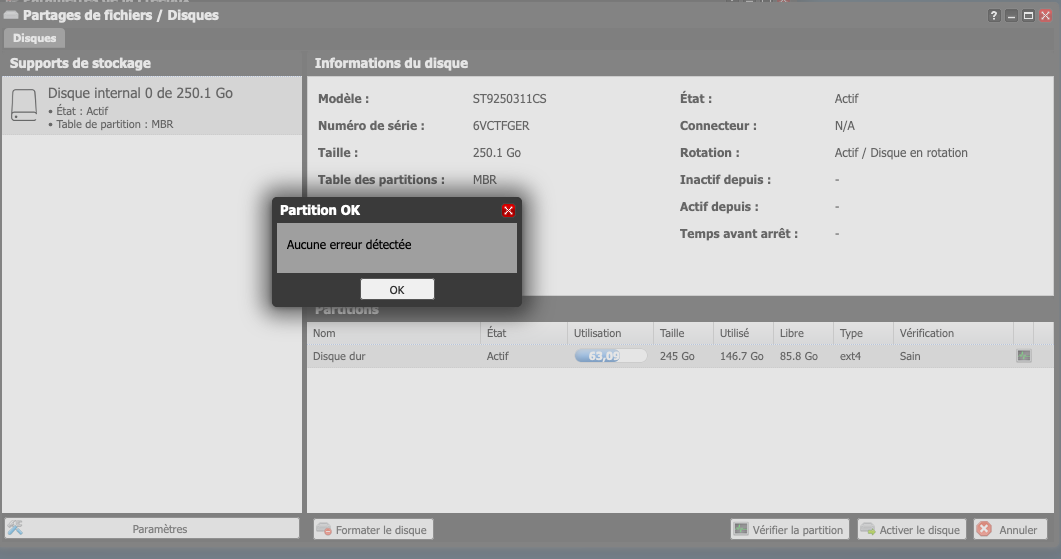This screenshot has height=559, width=1061.
Task: Click Annuler button
Action: (x=1010, y=529)
